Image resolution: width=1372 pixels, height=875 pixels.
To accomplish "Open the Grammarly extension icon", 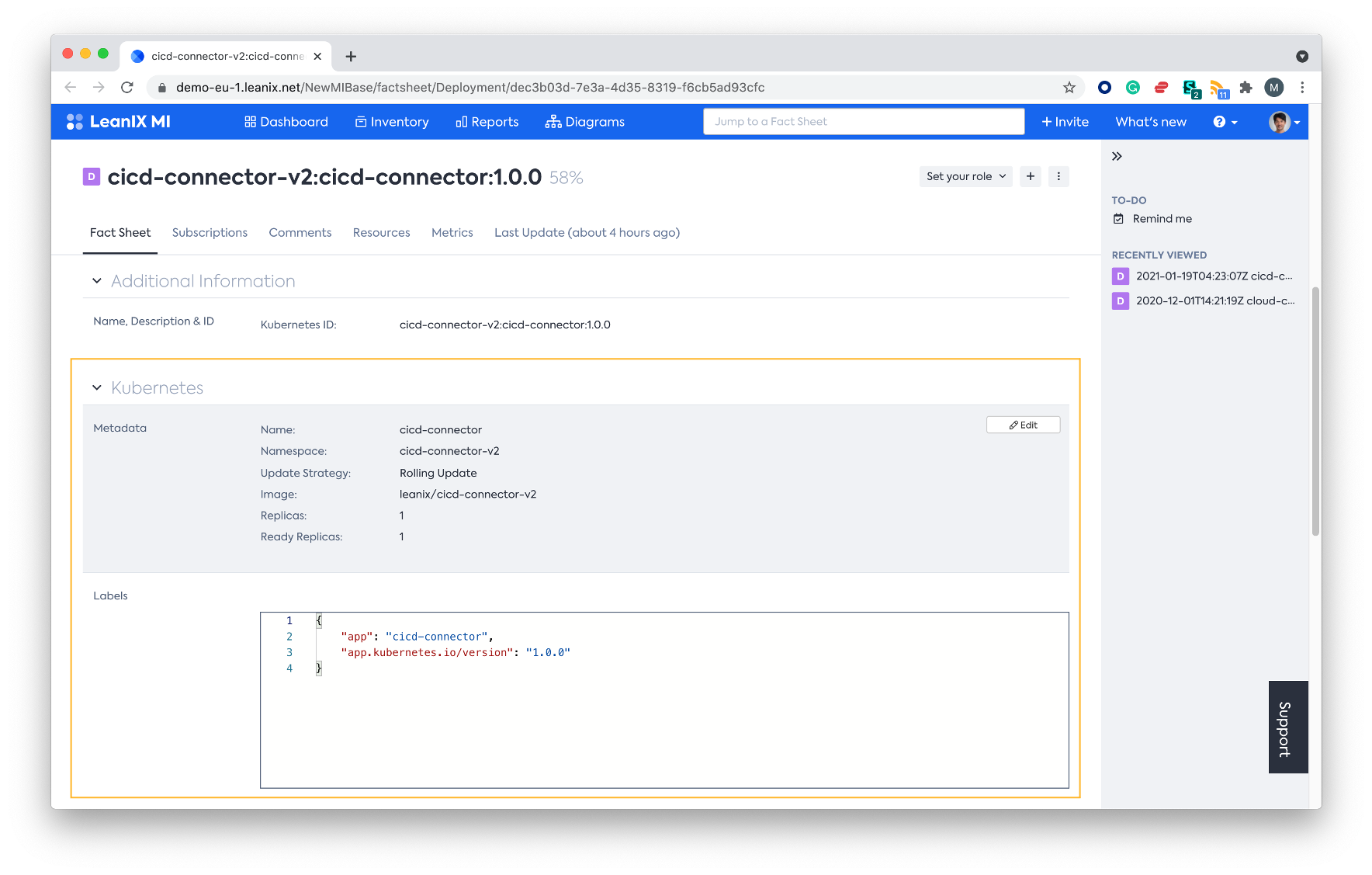I will tap(1133, 88).
